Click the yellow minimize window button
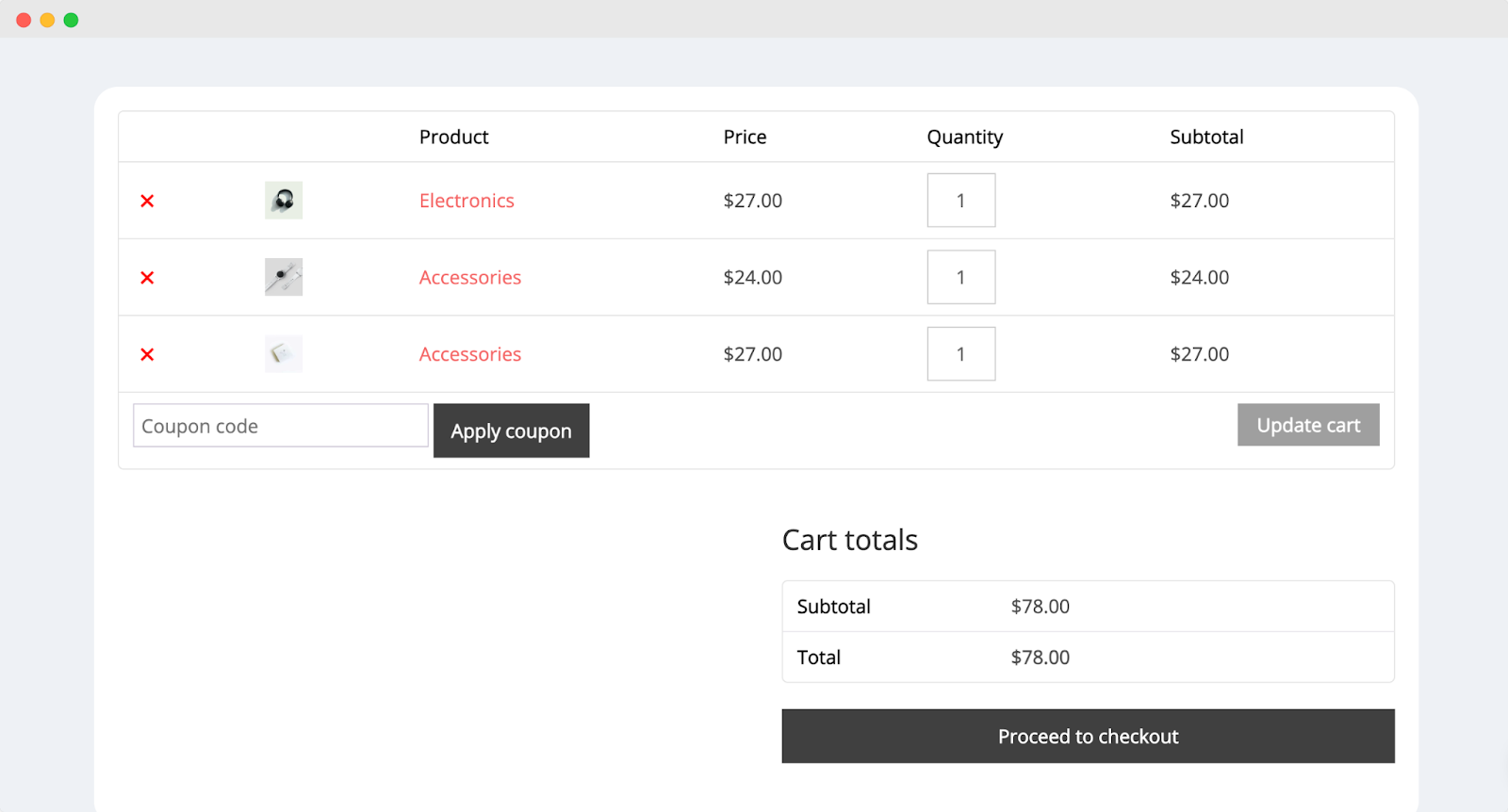Image resolution: width=1508 pixels, height=812 pixels. coord(47,20)
